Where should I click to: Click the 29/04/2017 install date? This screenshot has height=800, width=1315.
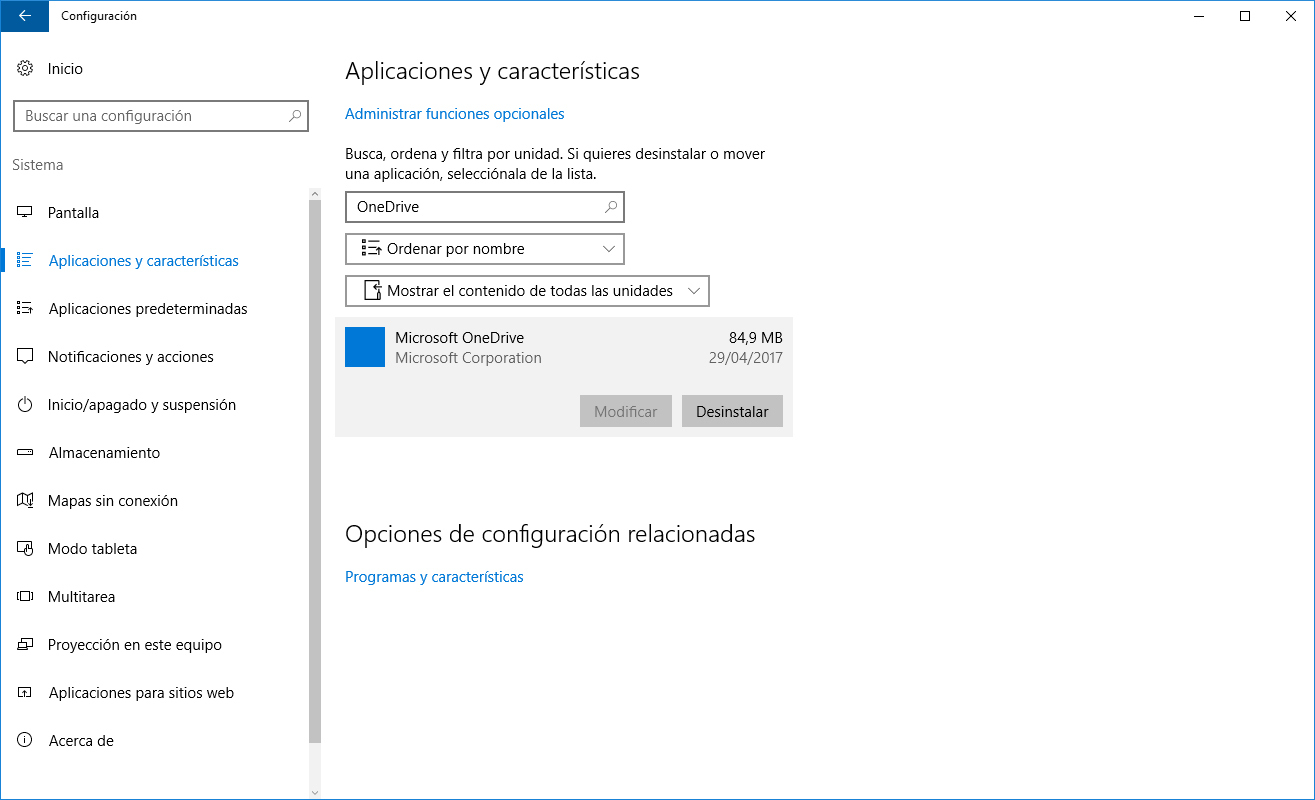pyautogui.click(x=748, y=358)
